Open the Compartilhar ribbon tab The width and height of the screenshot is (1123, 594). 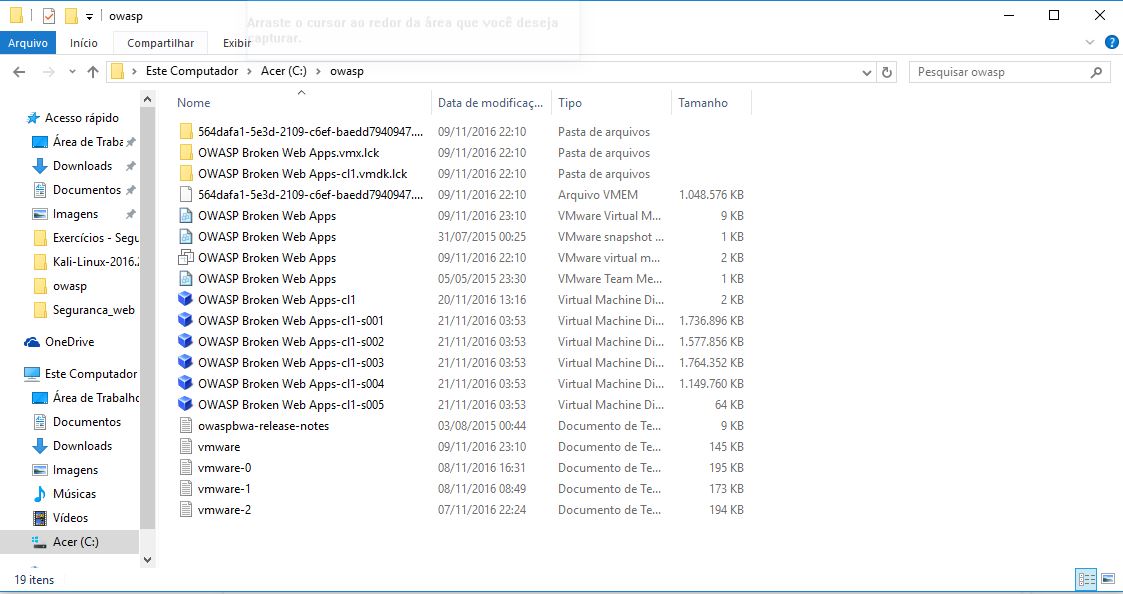pos(160,43)
